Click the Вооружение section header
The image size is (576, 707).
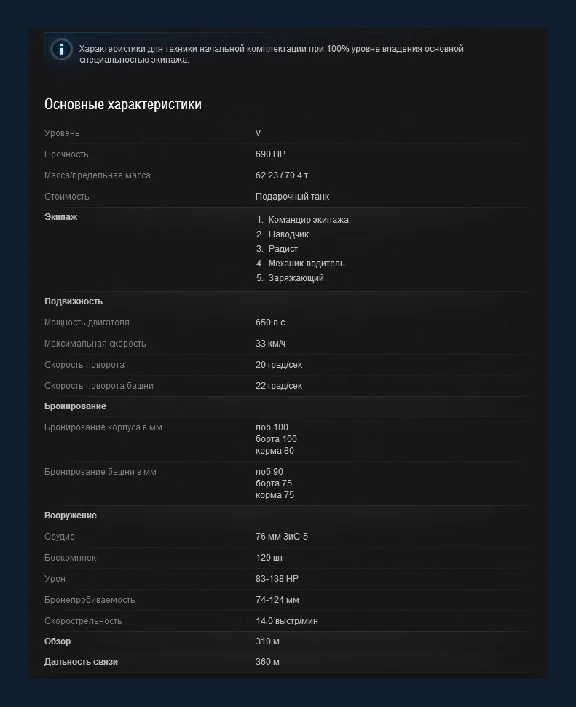point(70,515)
